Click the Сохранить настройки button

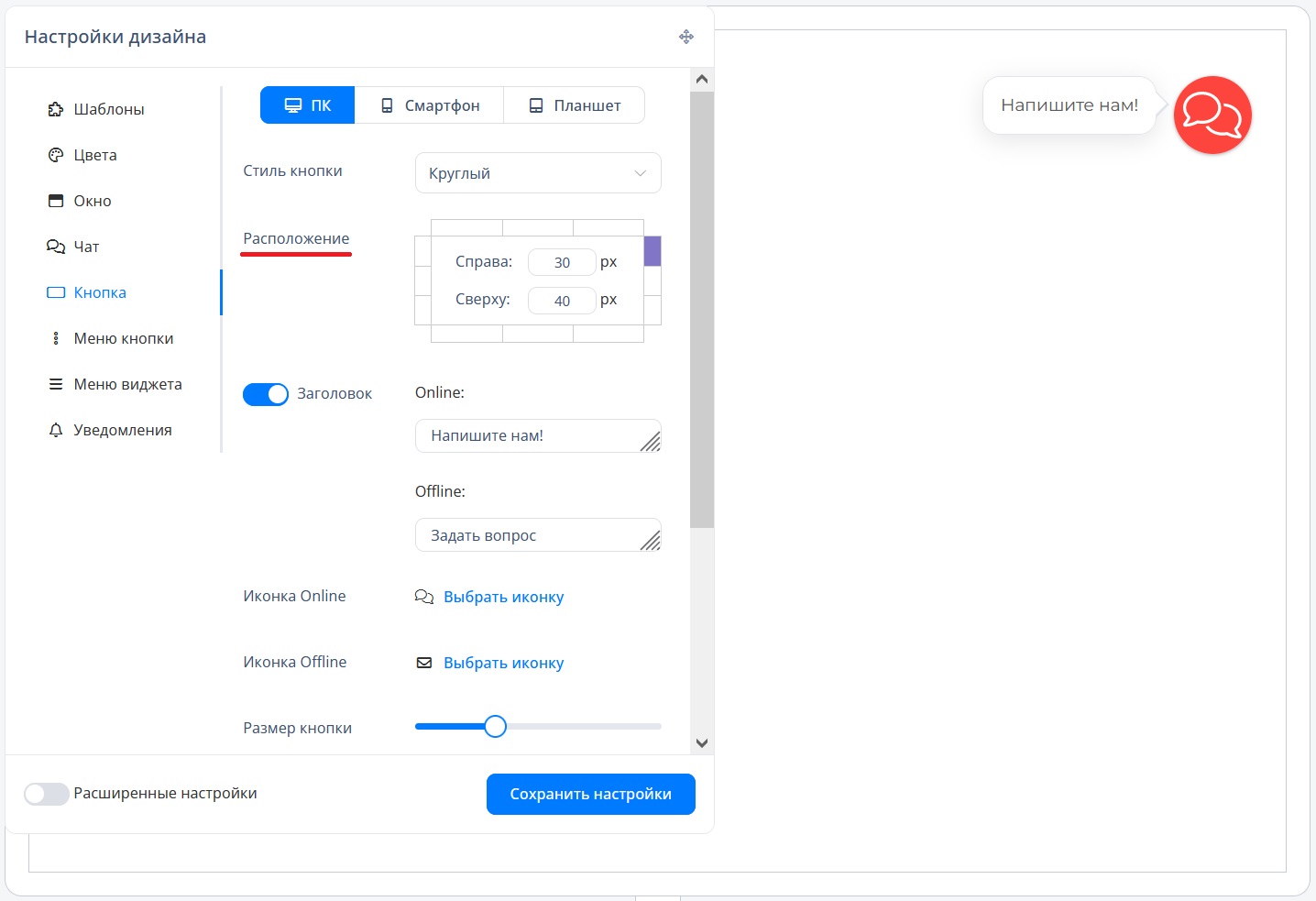590,794
